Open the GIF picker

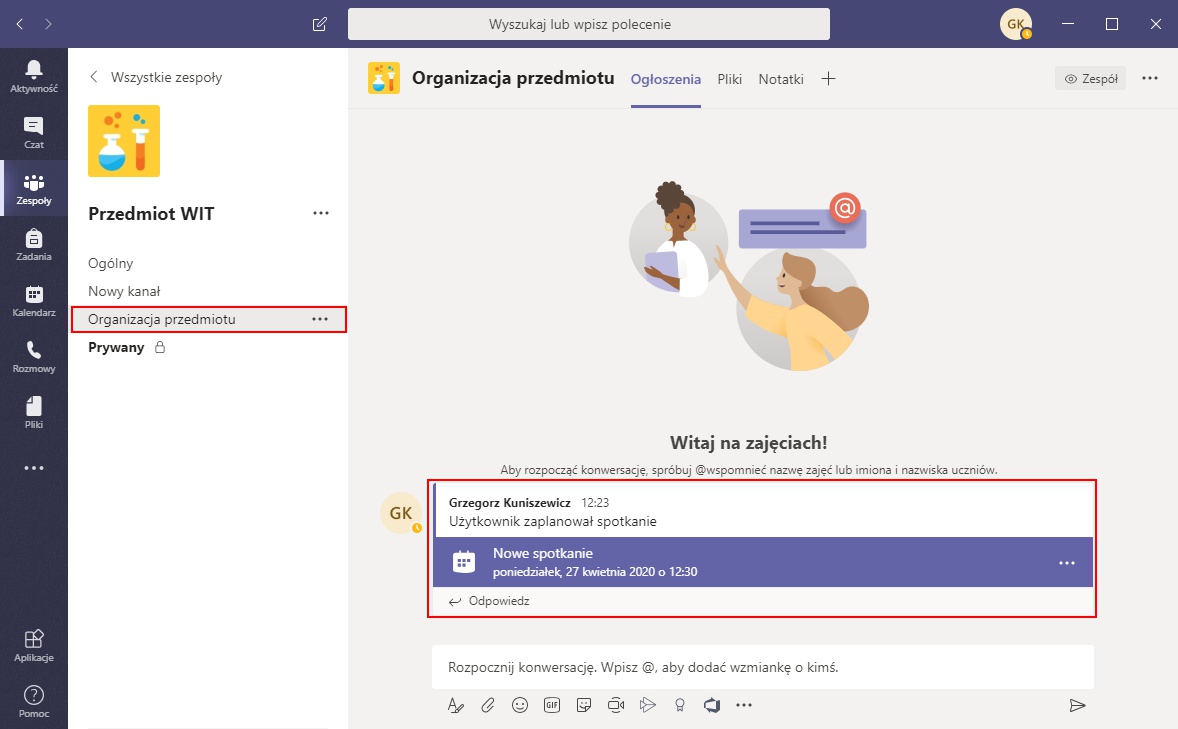552,705
